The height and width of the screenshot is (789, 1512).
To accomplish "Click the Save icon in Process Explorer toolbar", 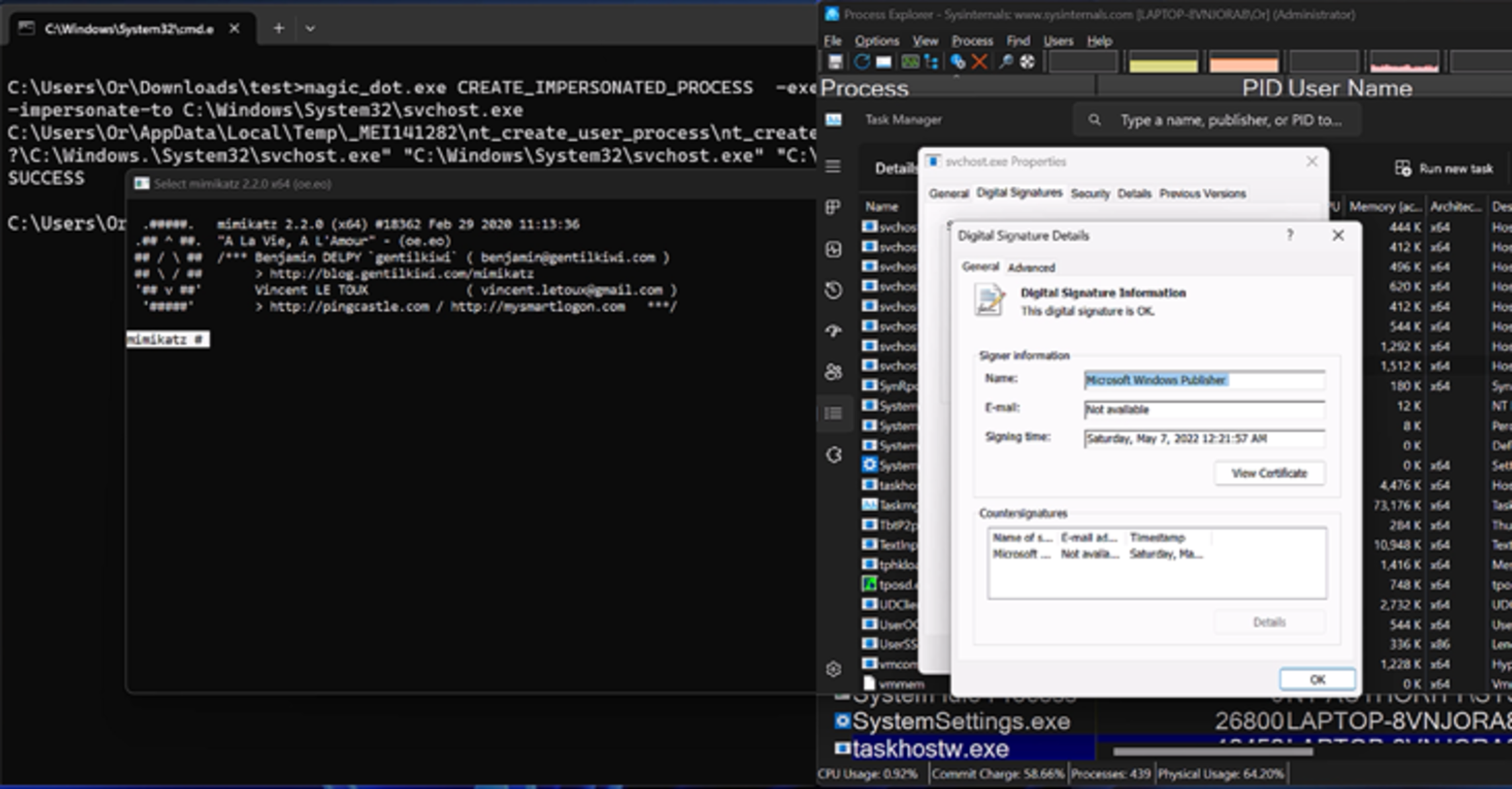I will 835,62.
